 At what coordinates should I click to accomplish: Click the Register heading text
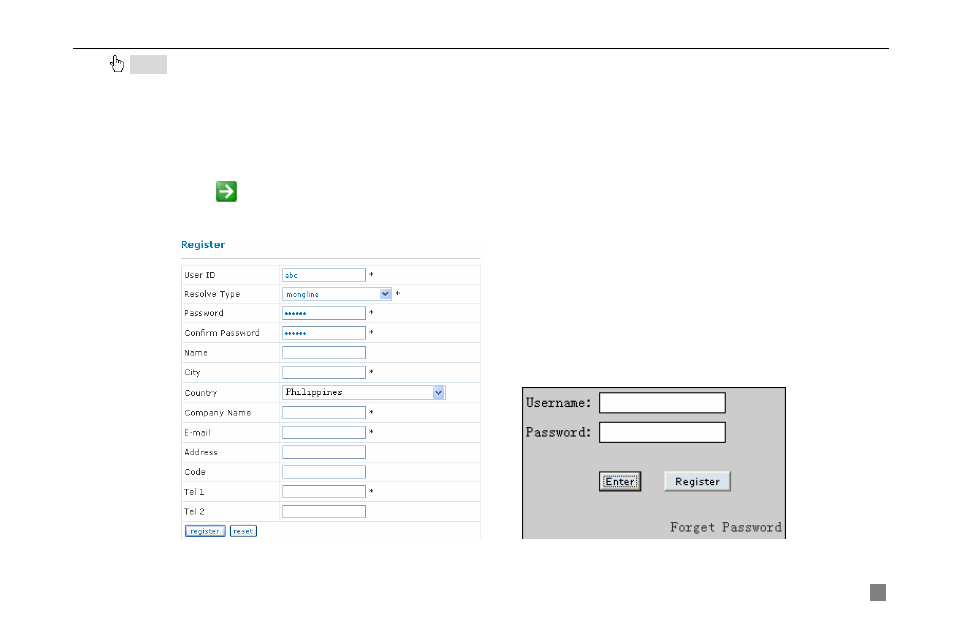click(x=203, y=245)
